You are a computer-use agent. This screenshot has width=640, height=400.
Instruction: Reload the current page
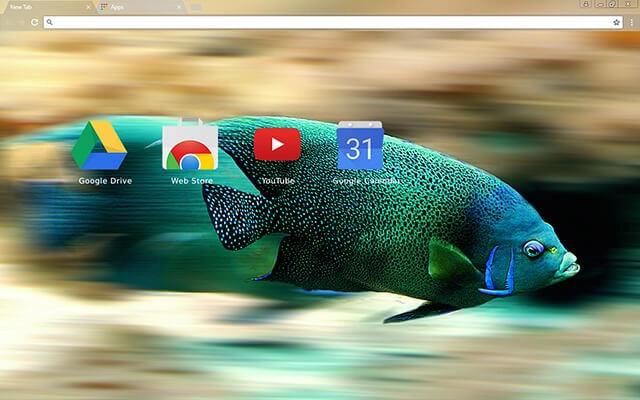(35, 22)
